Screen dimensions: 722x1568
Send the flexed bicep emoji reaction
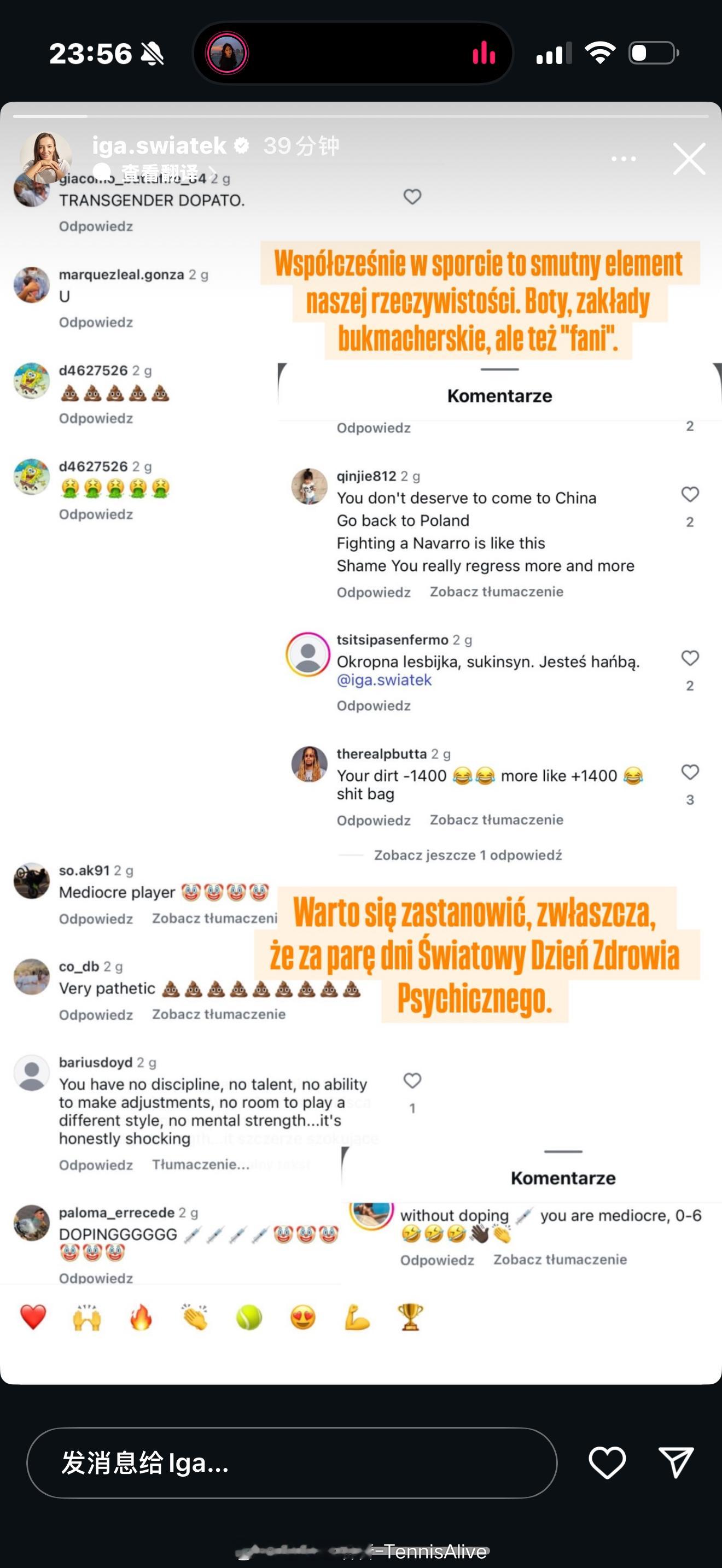[357, 1318]
